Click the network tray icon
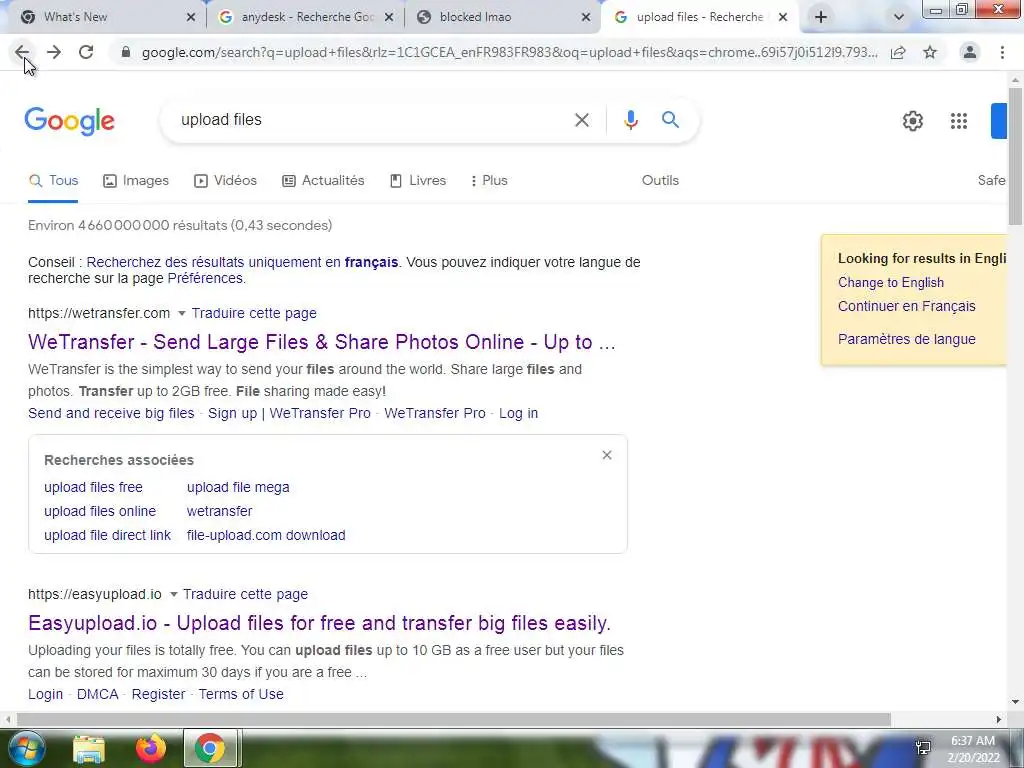 (923, 748)
